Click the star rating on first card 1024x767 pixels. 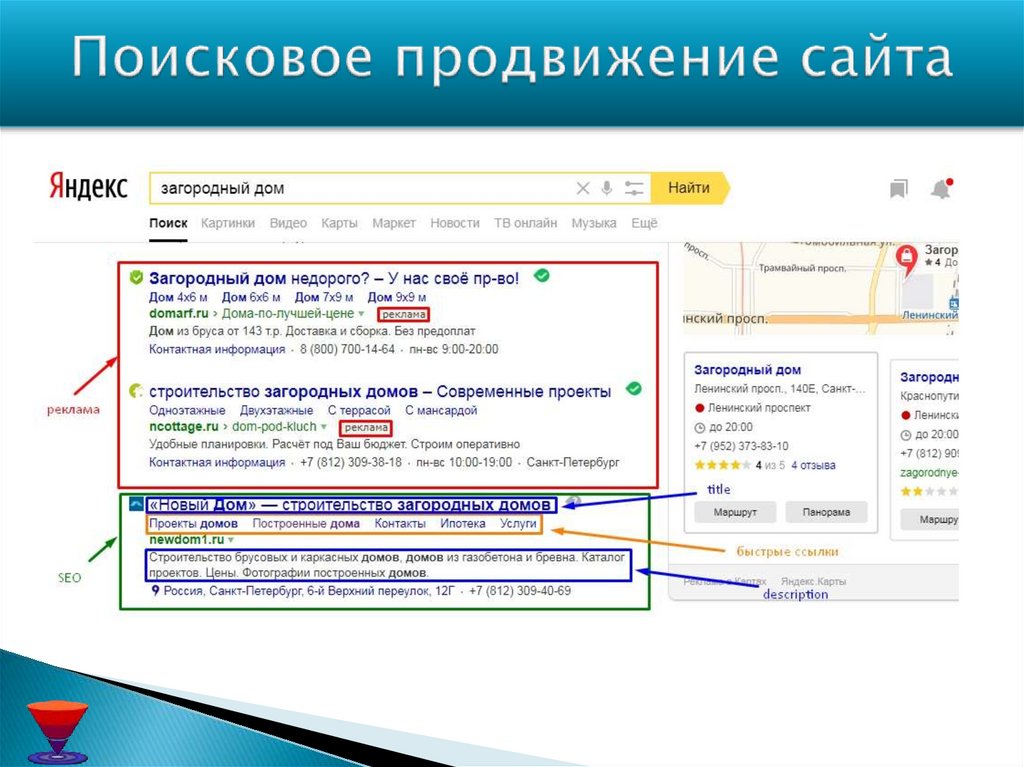722,466
